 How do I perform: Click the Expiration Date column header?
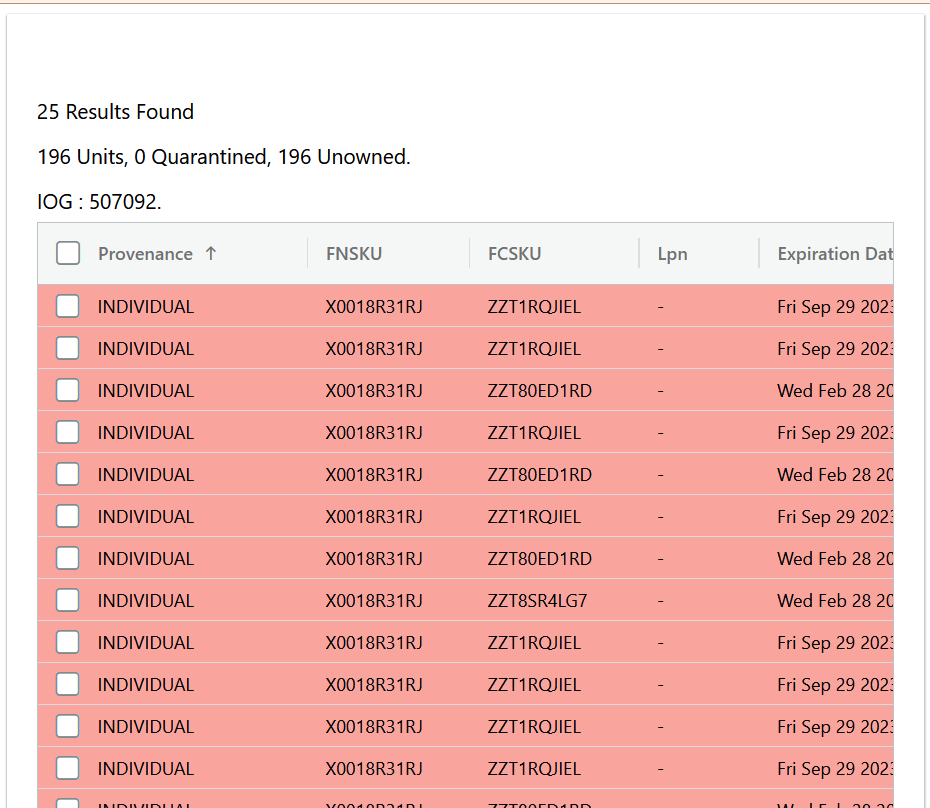click(835, 254)
